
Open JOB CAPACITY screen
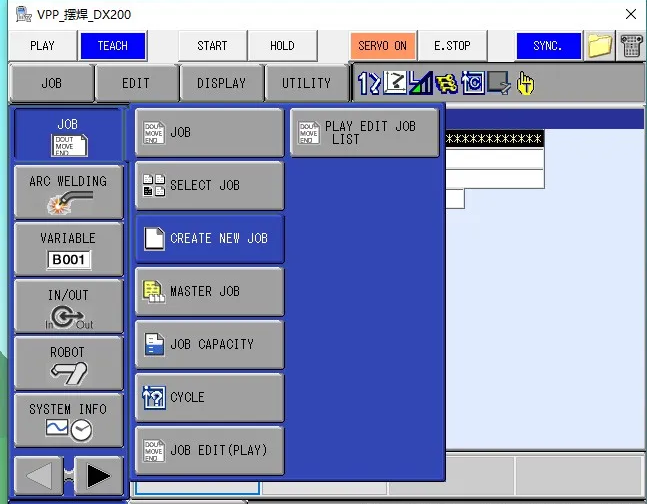tap(210, 344)
